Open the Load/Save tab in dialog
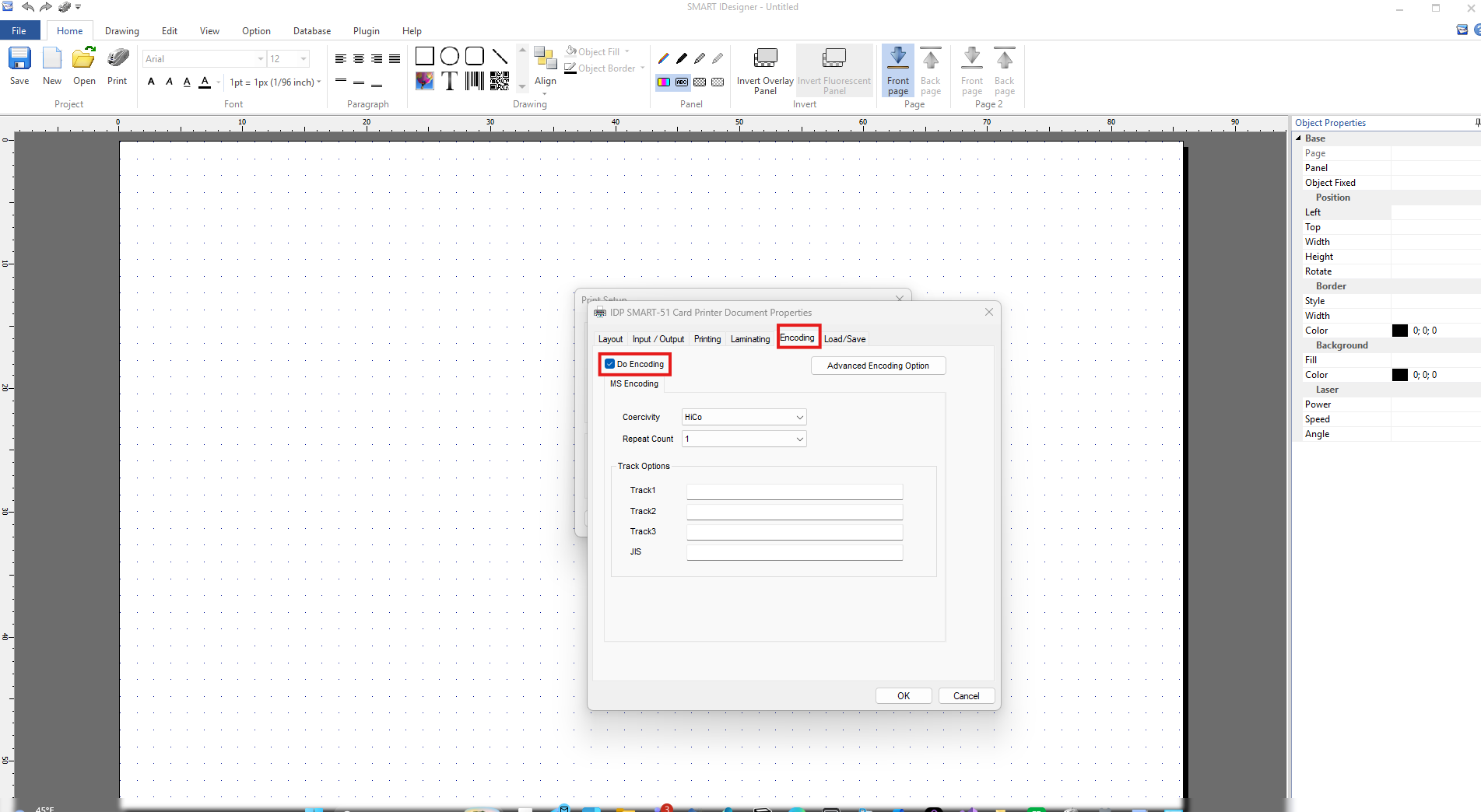Viewport: 1481px width, 812px height. pyautogui.click(x=844, y=339)
